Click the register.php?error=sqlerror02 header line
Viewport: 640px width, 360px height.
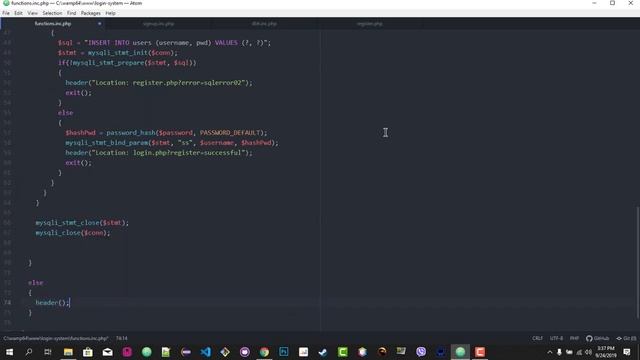(159, 82)
